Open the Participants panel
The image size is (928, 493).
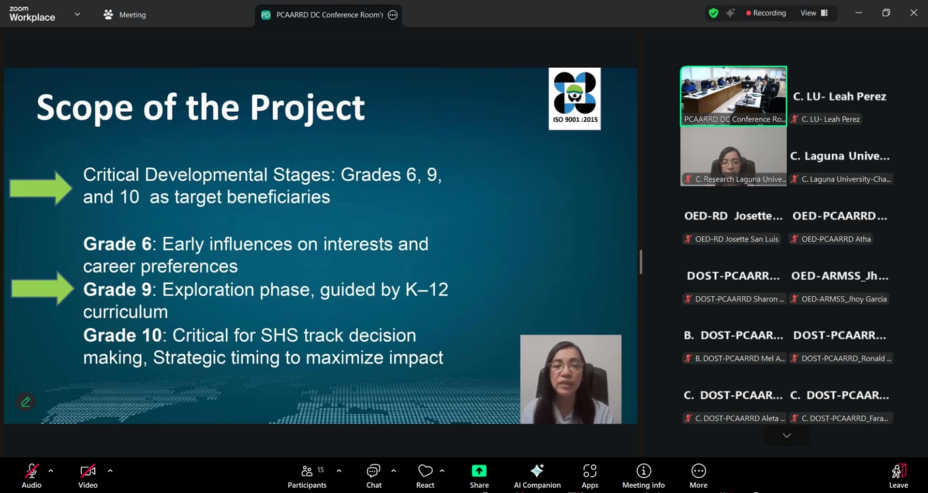pos(306,476)
